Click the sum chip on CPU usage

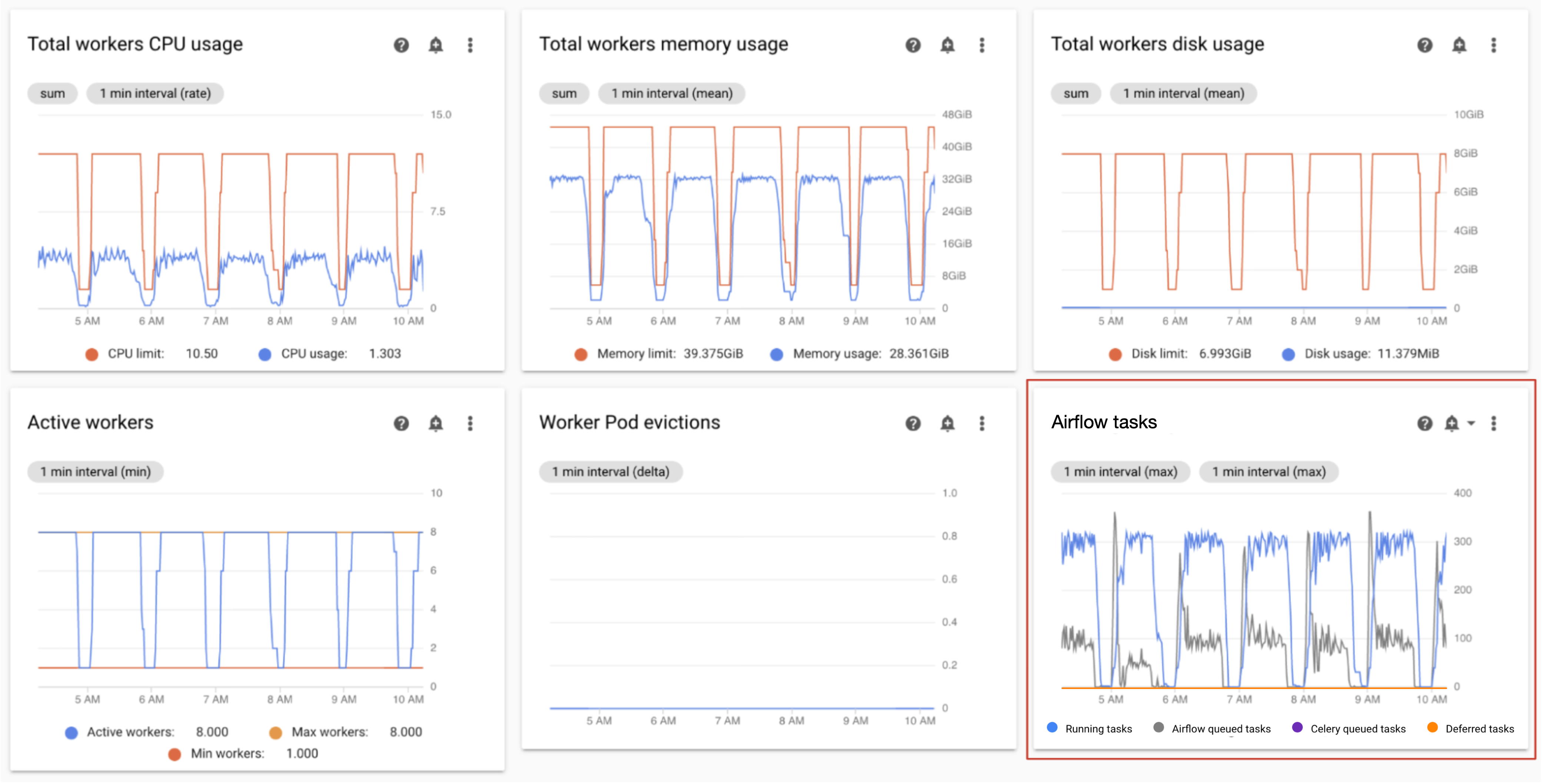click(53, 93)
